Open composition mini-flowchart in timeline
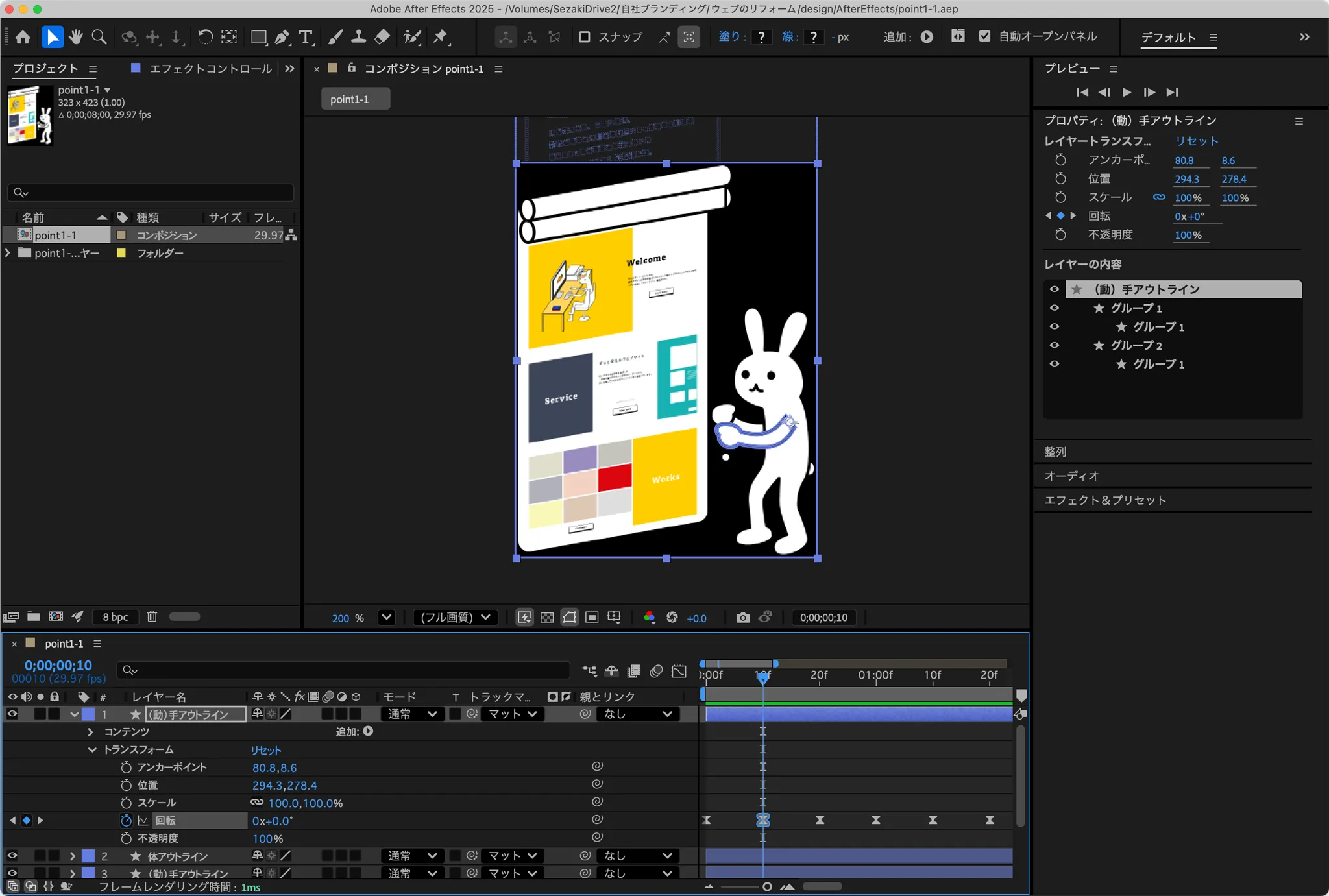This screenshot has height=896, width=1329. [x=589, y=671]
